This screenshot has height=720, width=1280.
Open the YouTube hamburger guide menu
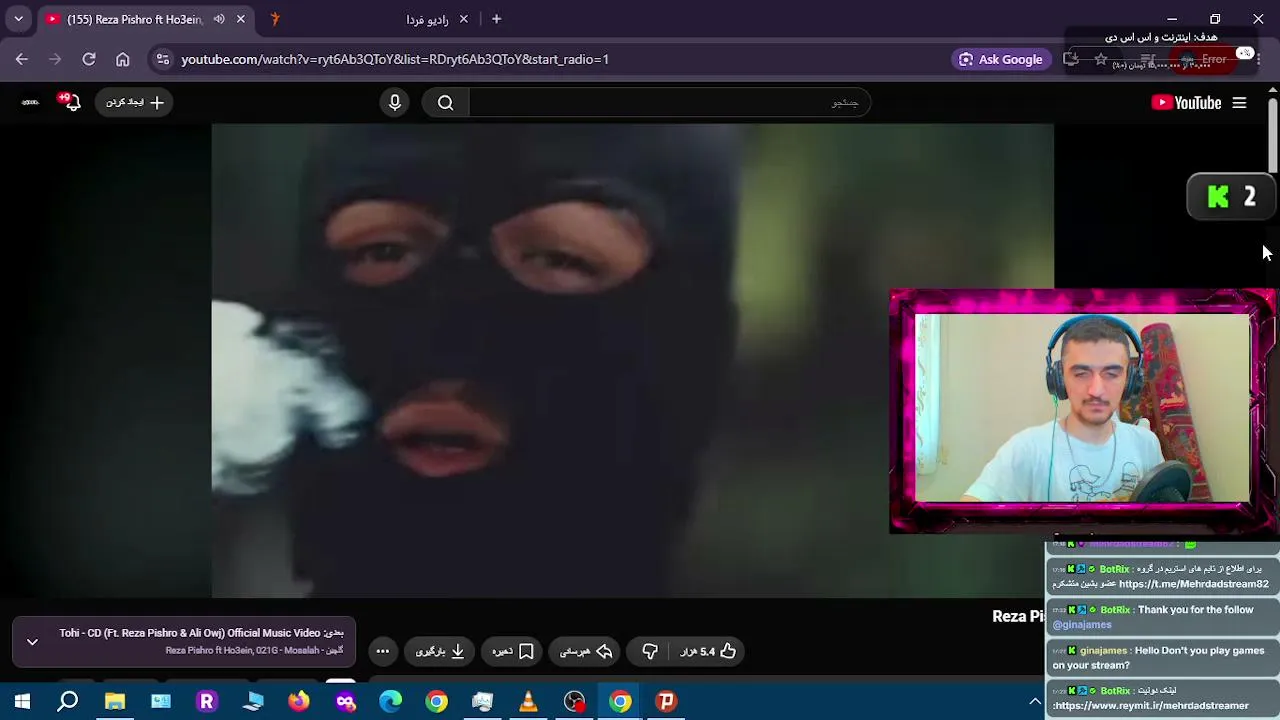tap(1239, 102)
